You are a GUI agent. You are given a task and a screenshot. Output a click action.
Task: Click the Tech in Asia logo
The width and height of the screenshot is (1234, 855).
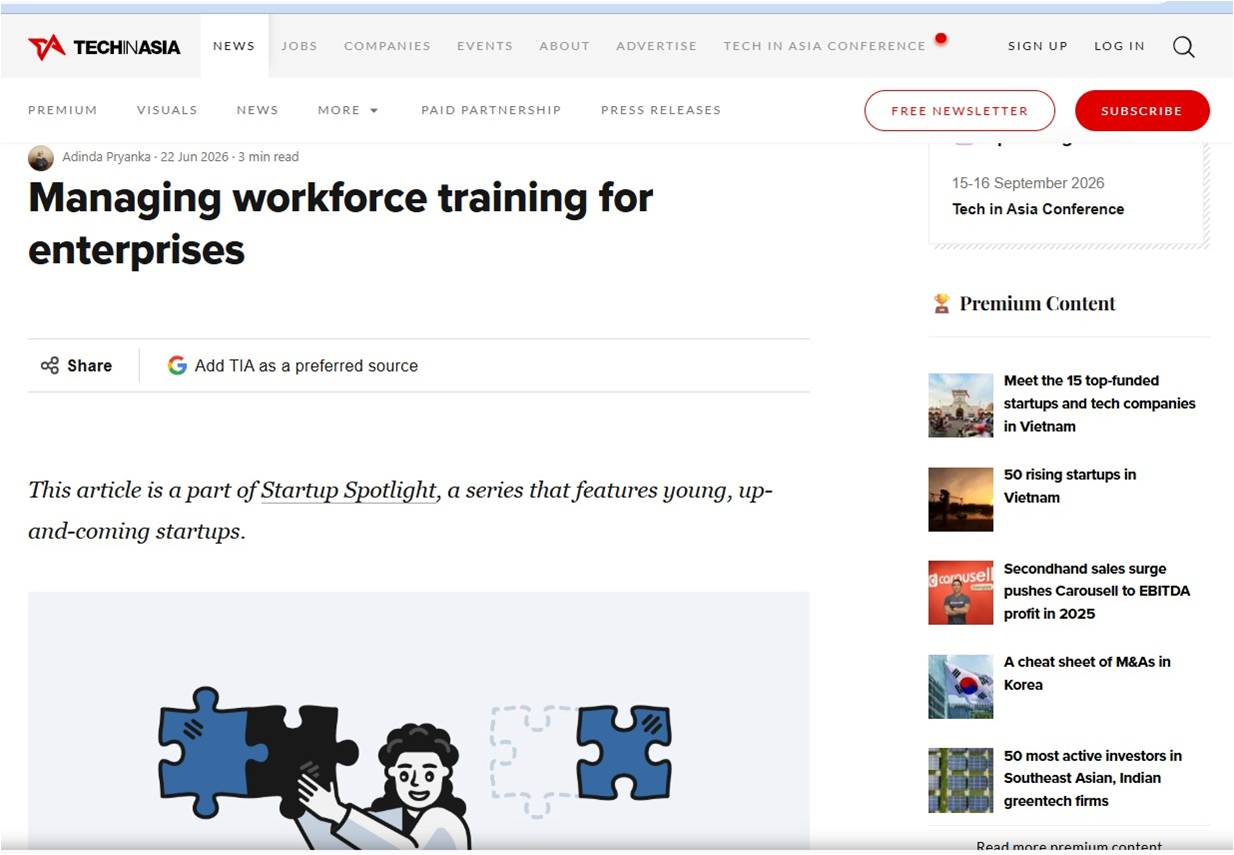(x=104, y=47)
